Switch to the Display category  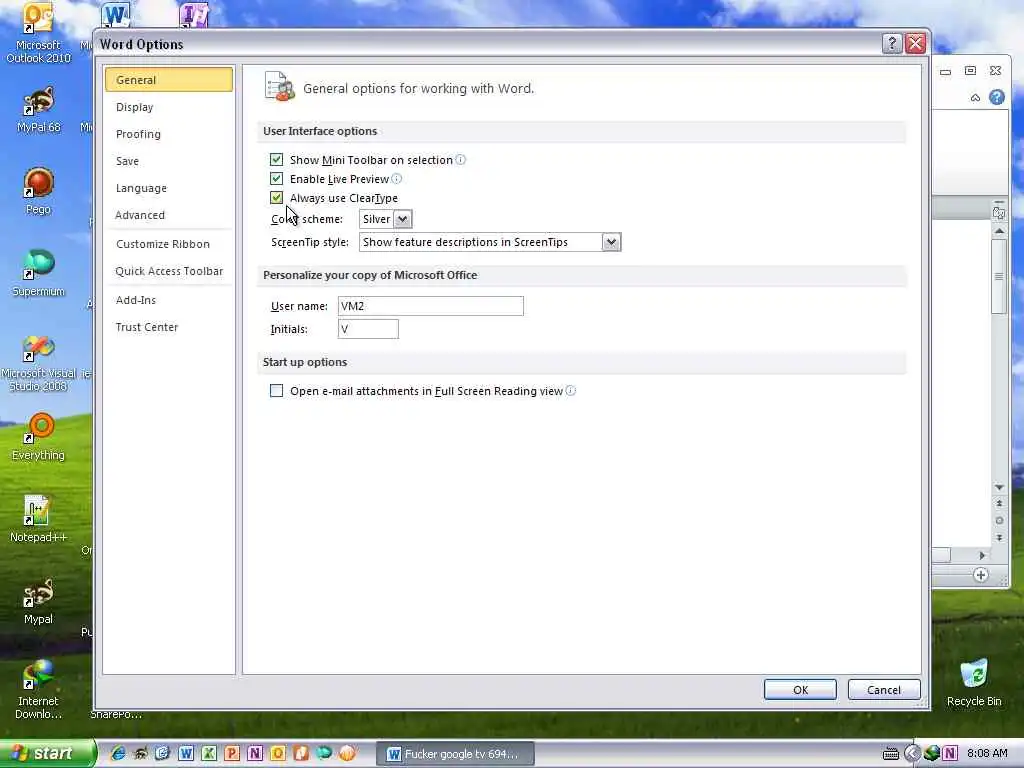[x=168, y=107]
